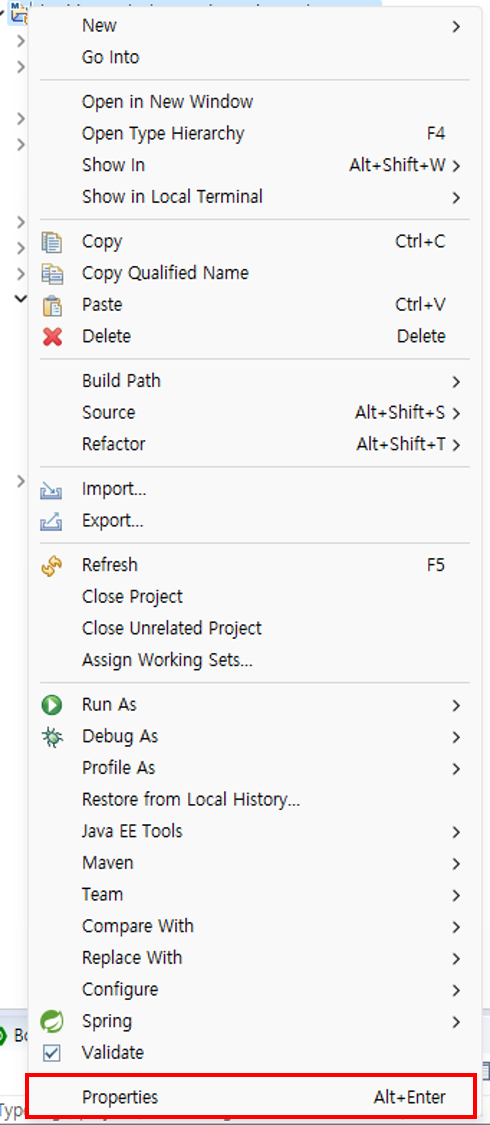Click the Paste clipboard icon
The width and height of the screenshot is (490, 1125).
52,305
